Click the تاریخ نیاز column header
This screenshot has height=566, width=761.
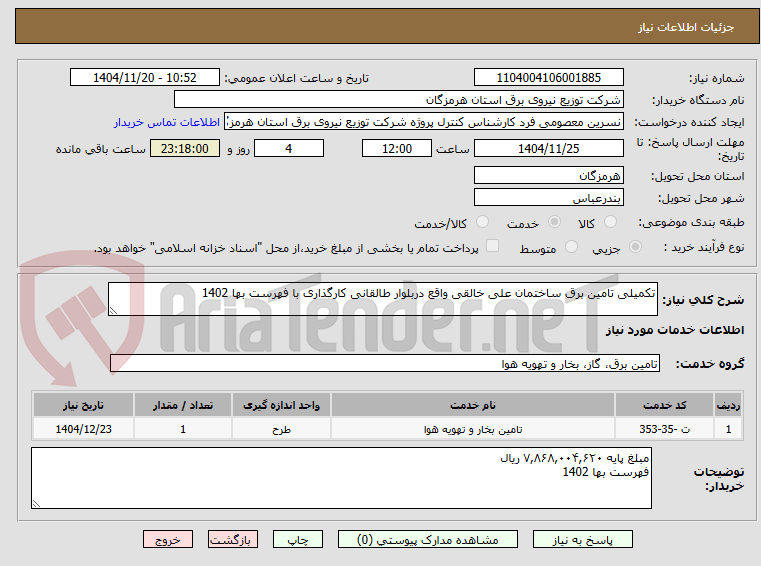83,405
